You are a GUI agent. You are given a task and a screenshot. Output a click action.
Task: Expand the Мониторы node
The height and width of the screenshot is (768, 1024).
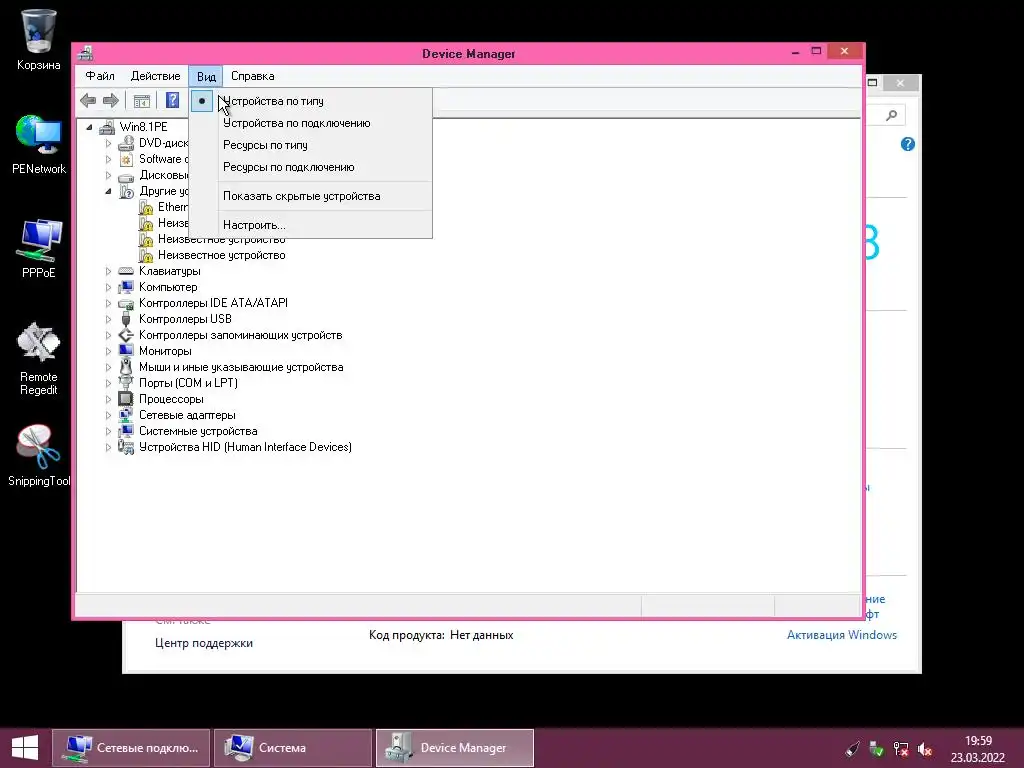pyautogui.click(x=108, y=351)
